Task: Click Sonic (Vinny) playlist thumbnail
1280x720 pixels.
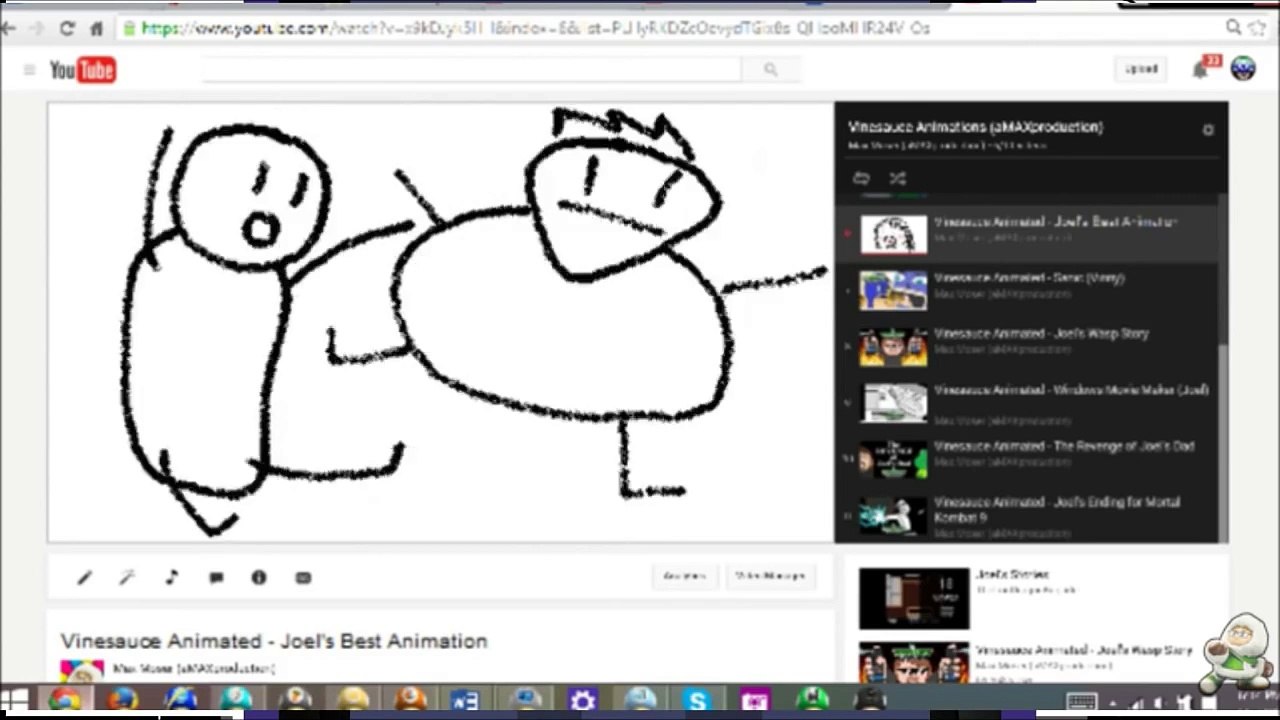Action: [x=893, y=291]
